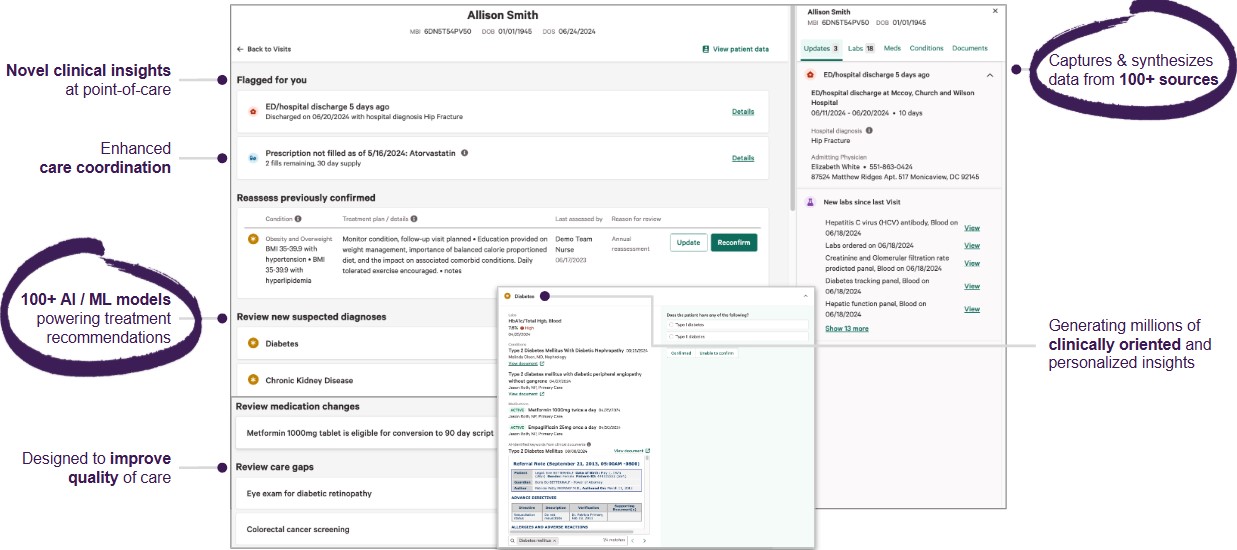View the Hepatitis C virus antibody lab
Image resolution: width=1237 pixels, height=550 pixels.
(971, 228)
